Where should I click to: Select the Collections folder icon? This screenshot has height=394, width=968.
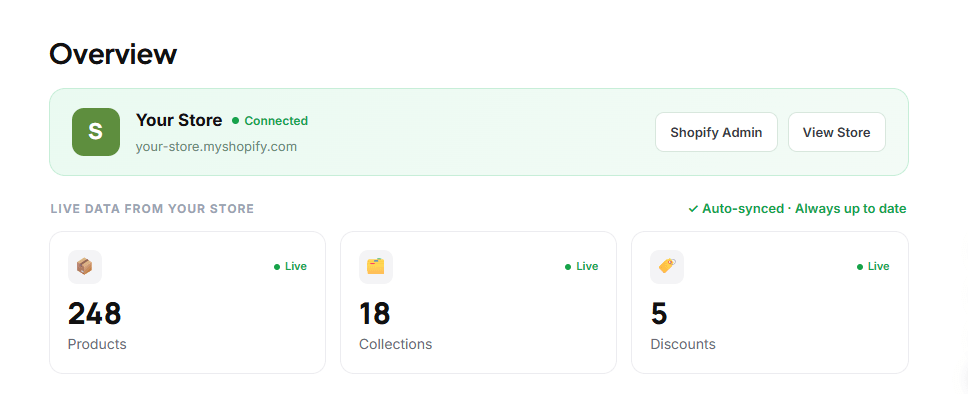pyautogui.click(x=375, y=267)
